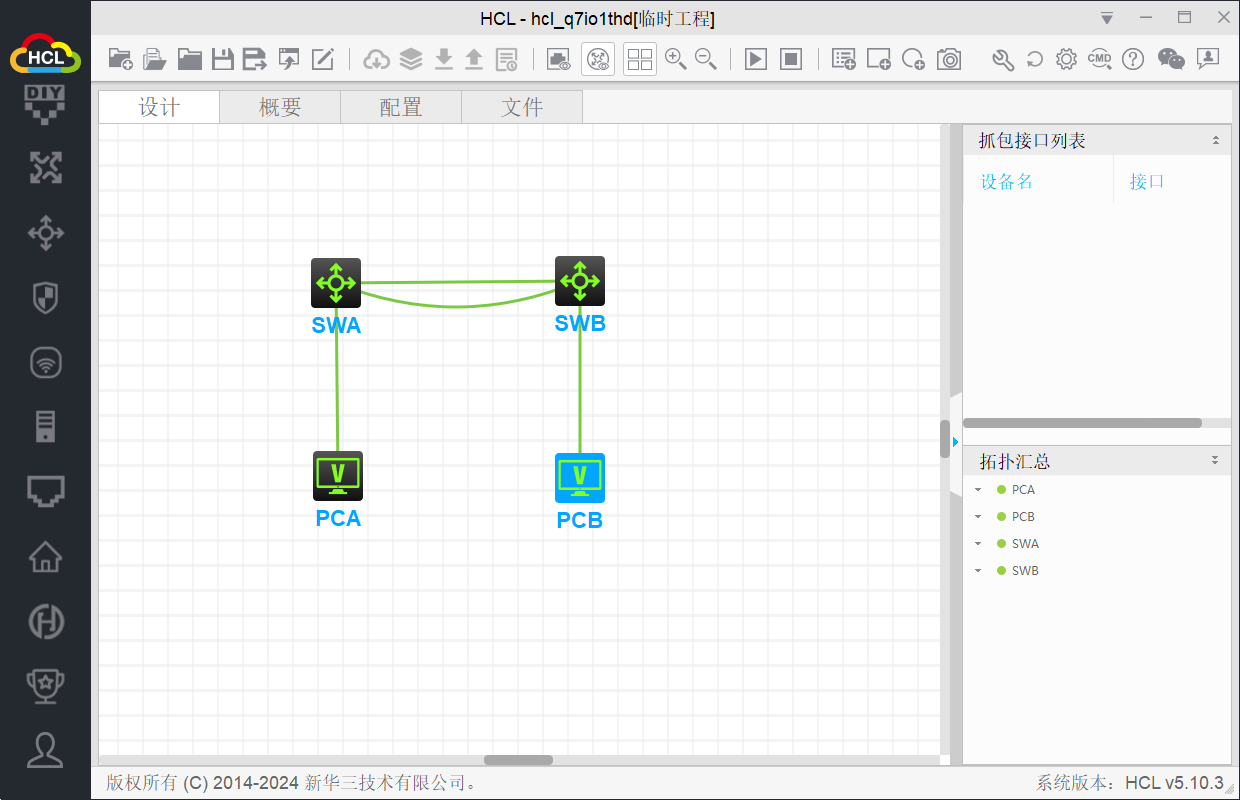Expand the SWA entry in 拓扑汇总

pos(978,544)
